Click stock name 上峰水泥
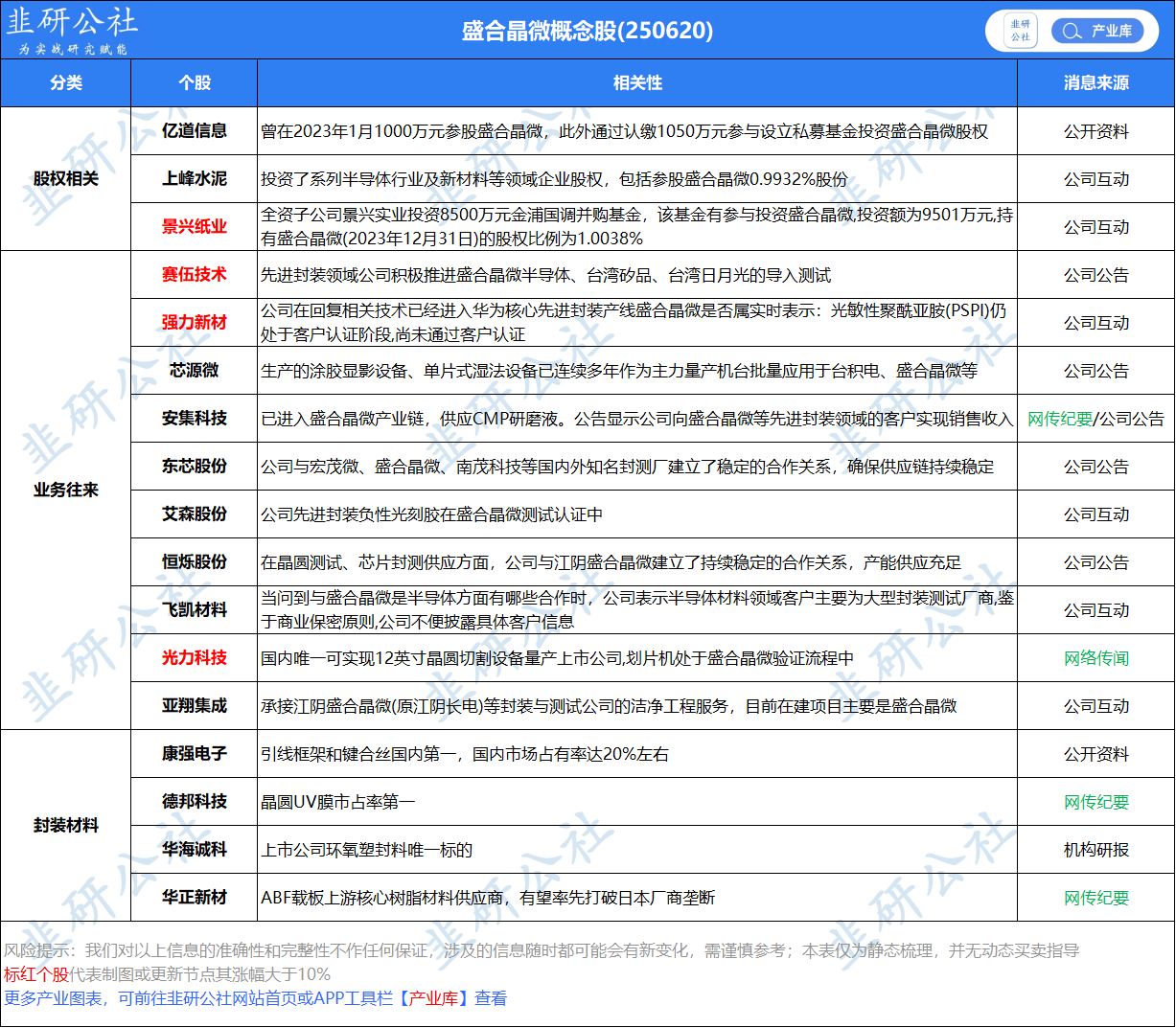 pos(195,179)
